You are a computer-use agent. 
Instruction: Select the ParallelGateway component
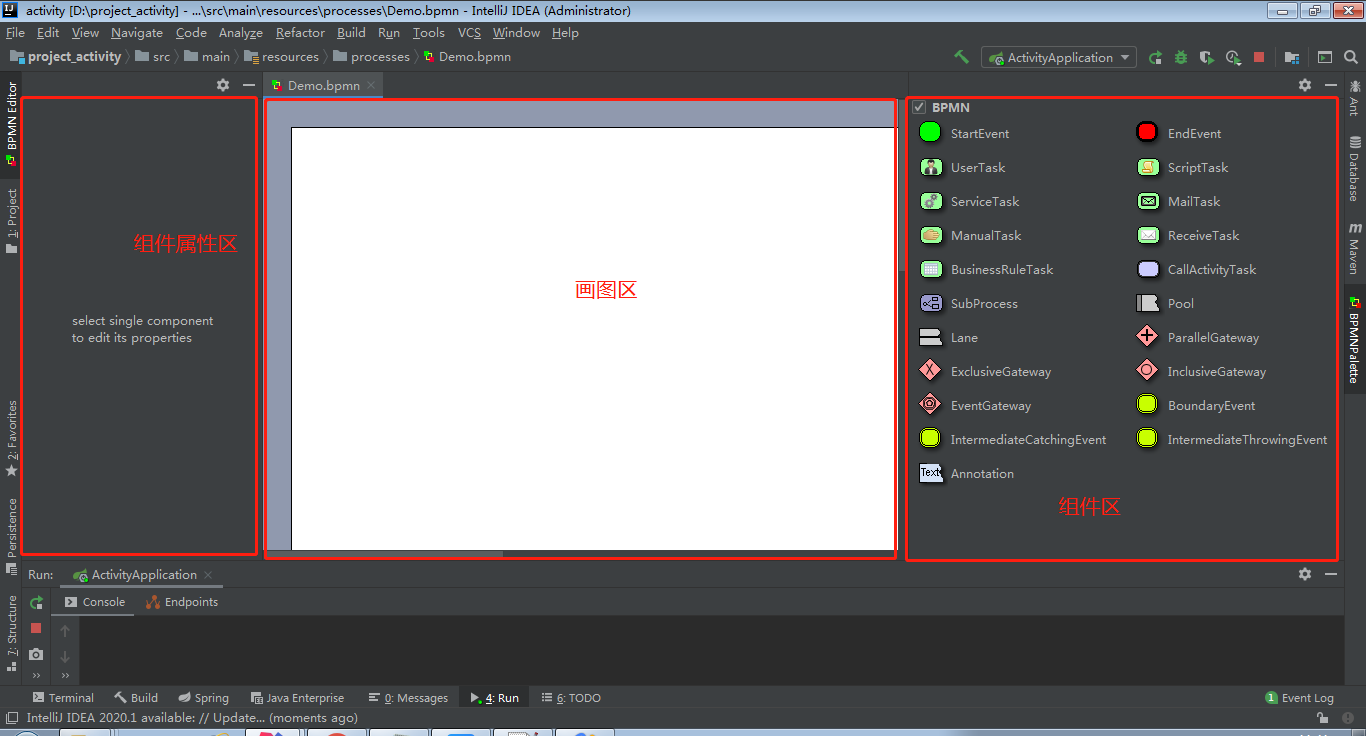click(1211, 337)
